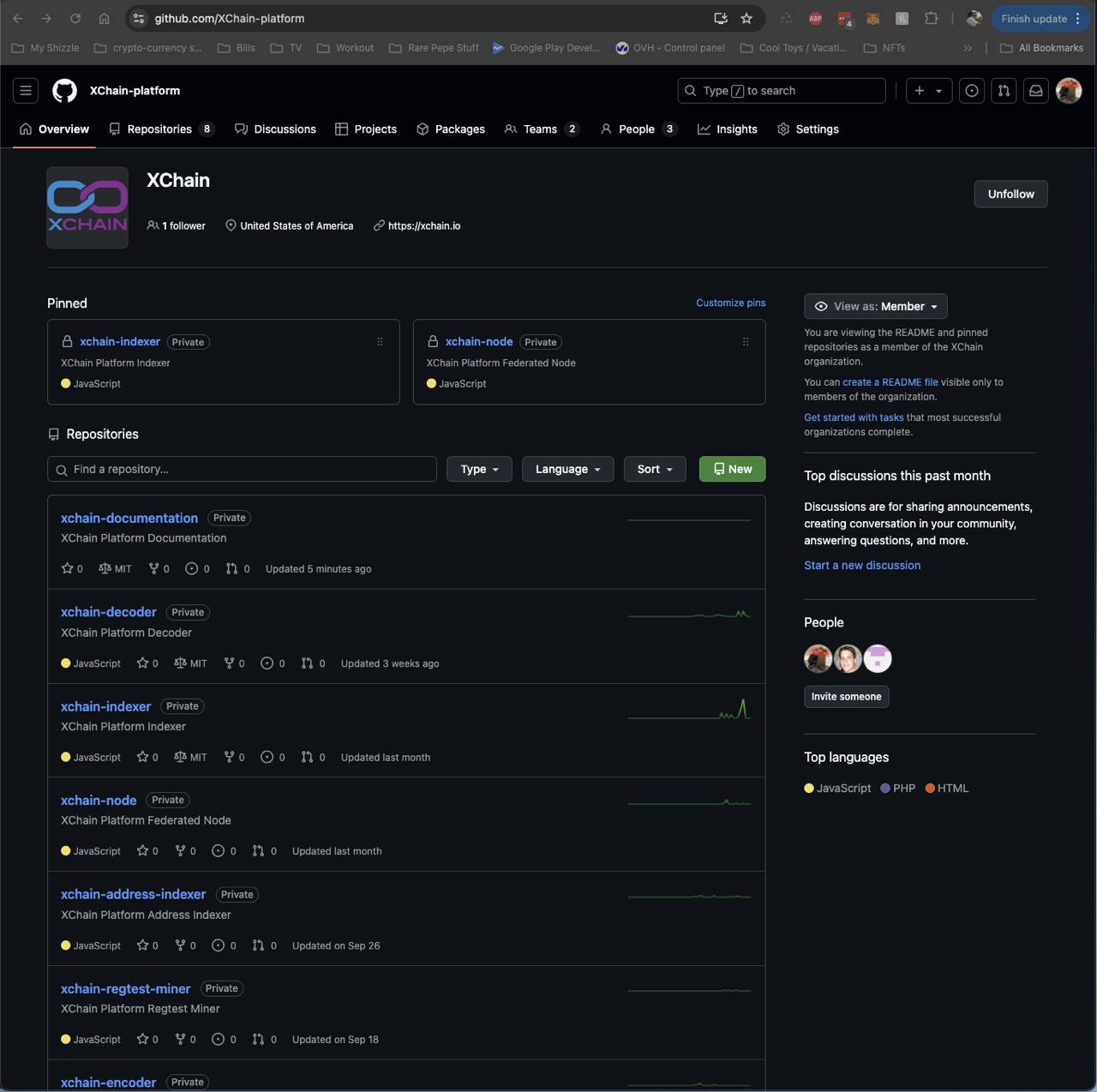This screenshot has width=1097, height=1092.
Task: Click the create a README file link
Action: [x=890, y=382]
